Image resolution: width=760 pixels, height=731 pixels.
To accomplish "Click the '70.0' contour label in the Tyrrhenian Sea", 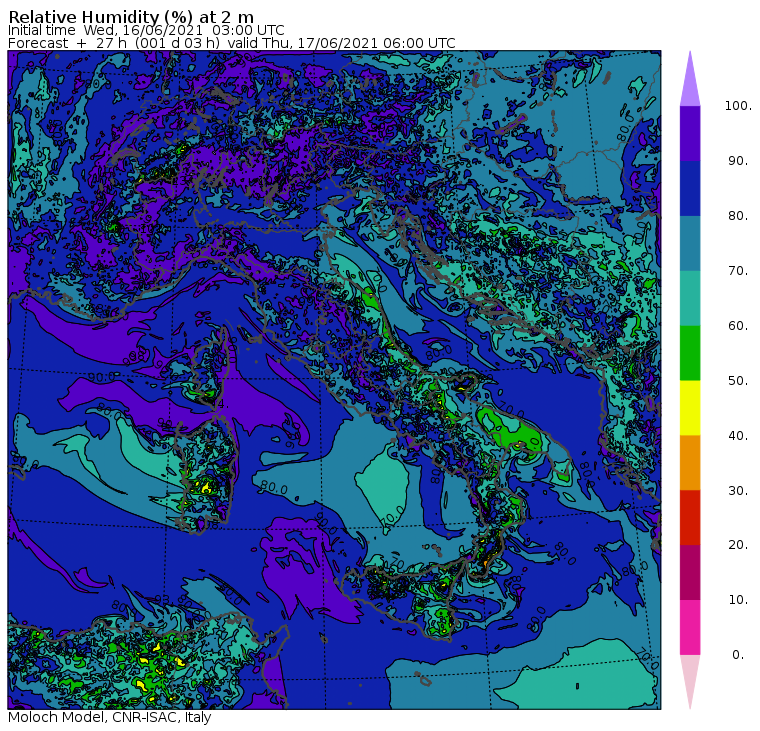I will [394, 517].
